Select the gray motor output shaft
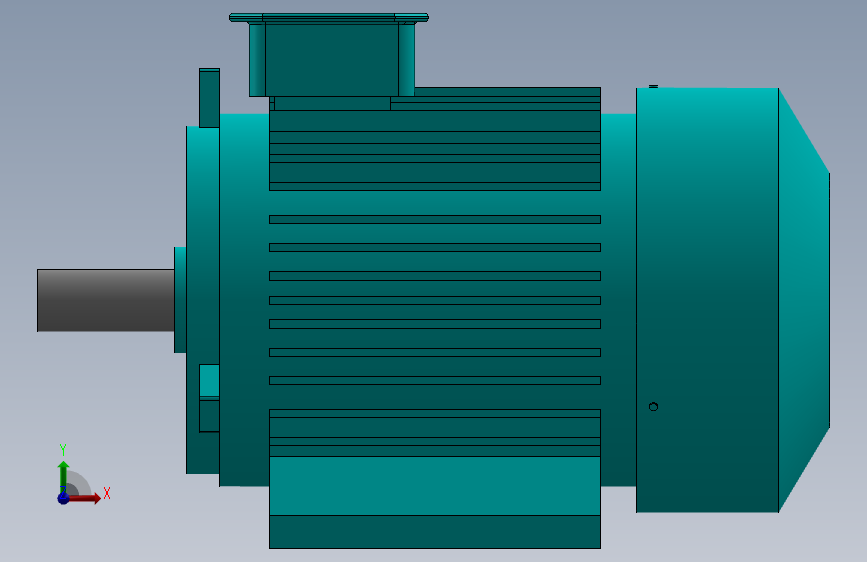The width and height of the screenshot is (867, 562). (x=106, y=300)
